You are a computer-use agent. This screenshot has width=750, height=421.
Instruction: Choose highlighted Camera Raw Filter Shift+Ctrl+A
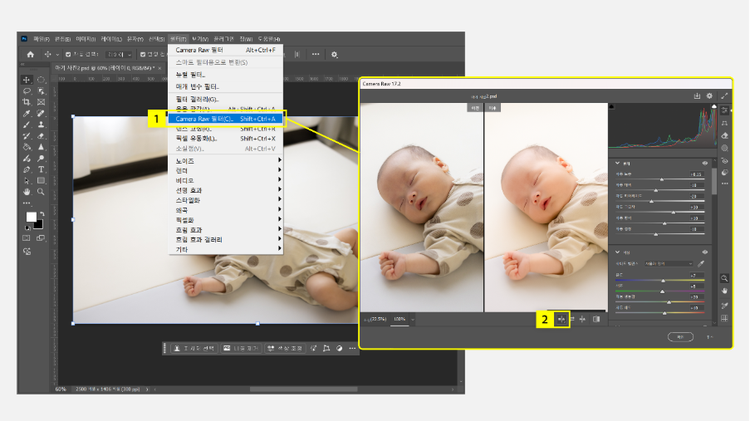pos(225,119)
